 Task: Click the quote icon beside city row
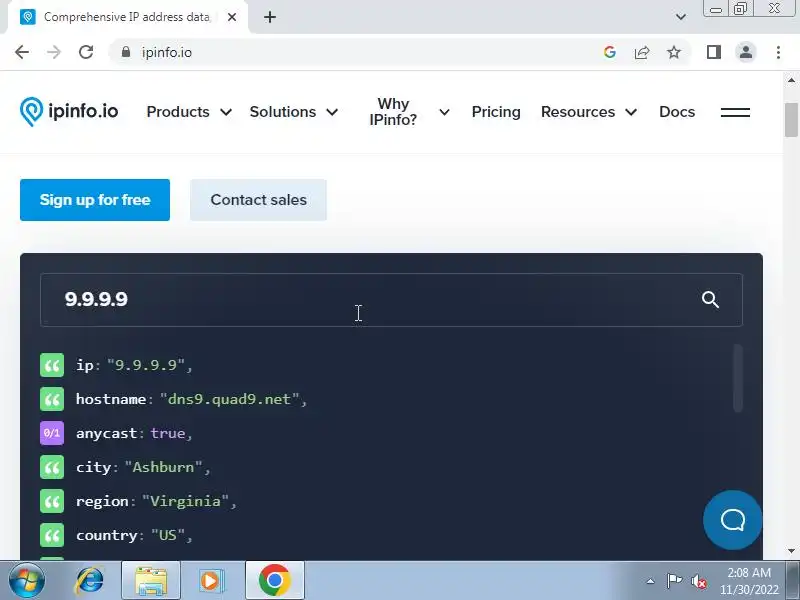point(52,467)
